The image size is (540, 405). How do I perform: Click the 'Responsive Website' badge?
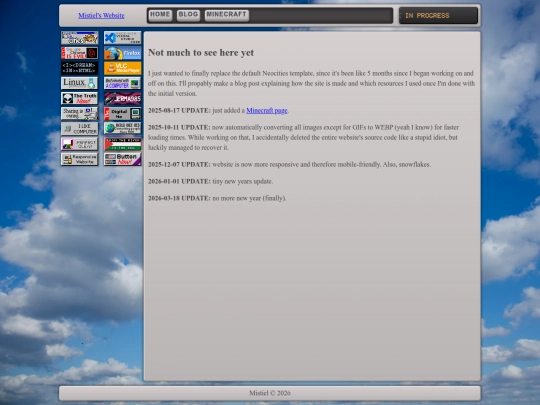click(x=80, y=159)
